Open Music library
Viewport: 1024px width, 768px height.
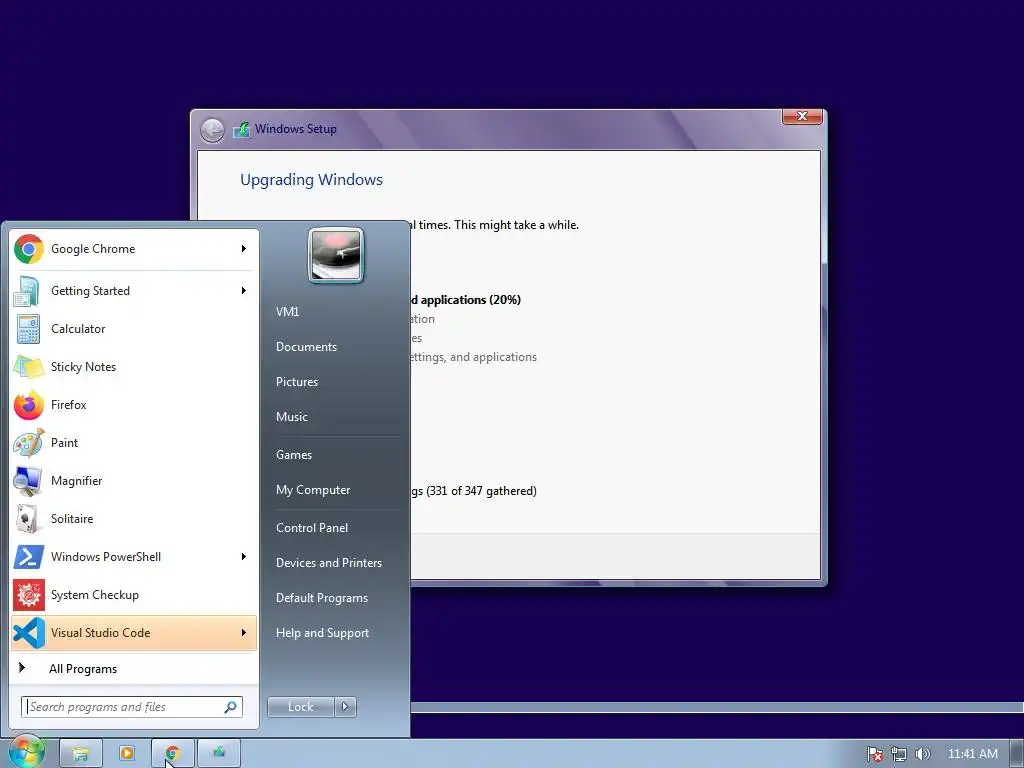pos(291,417)
